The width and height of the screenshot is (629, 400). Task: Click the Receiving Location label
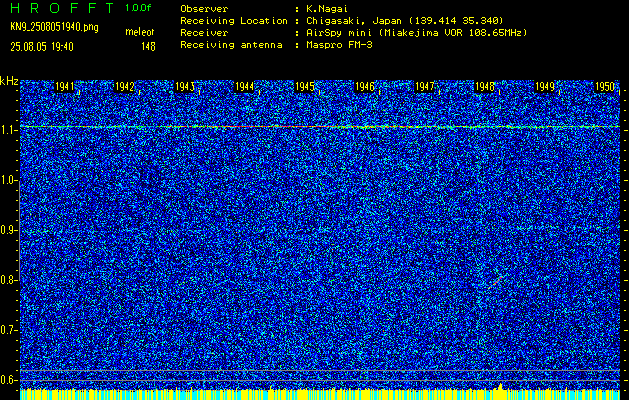(x=234, y=20)
